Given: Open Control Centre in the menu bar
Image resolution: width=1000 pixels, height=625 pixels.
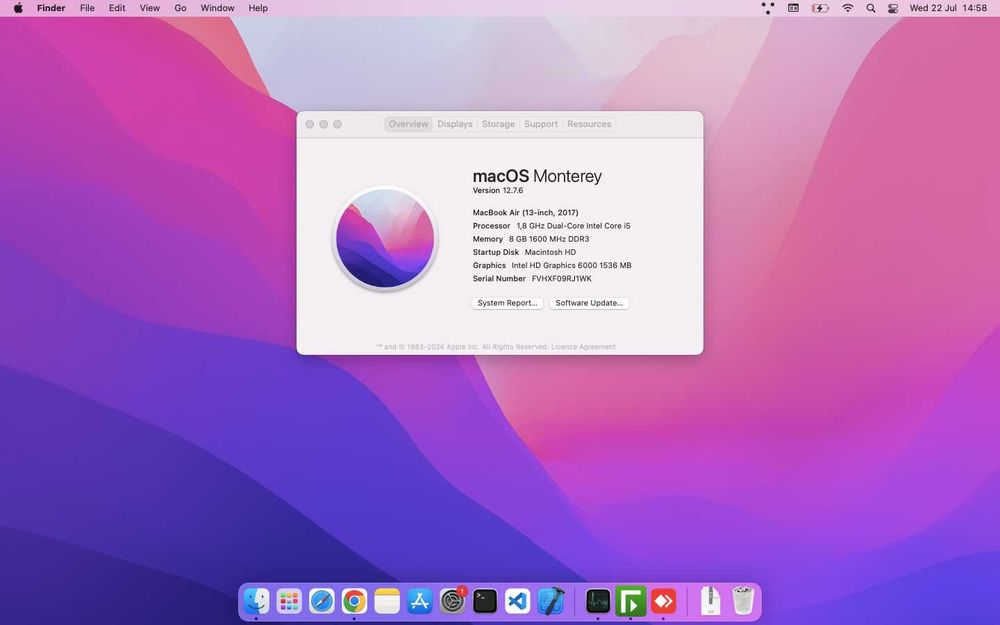Looking at the screenshot, I should click(x=893, y=8).
